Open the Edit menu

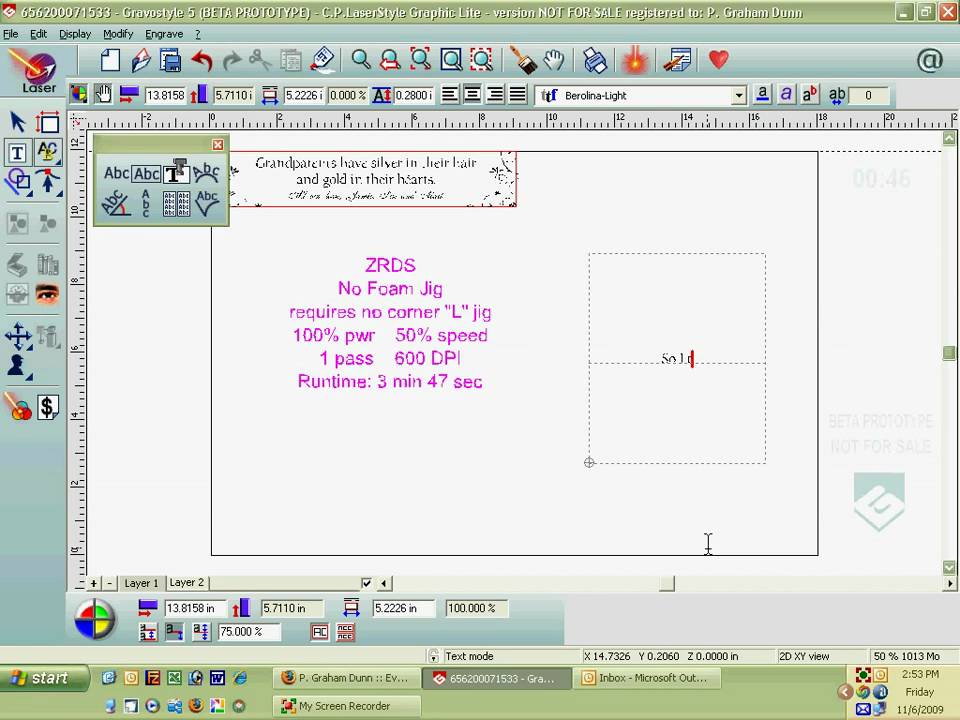coord(39,34)
